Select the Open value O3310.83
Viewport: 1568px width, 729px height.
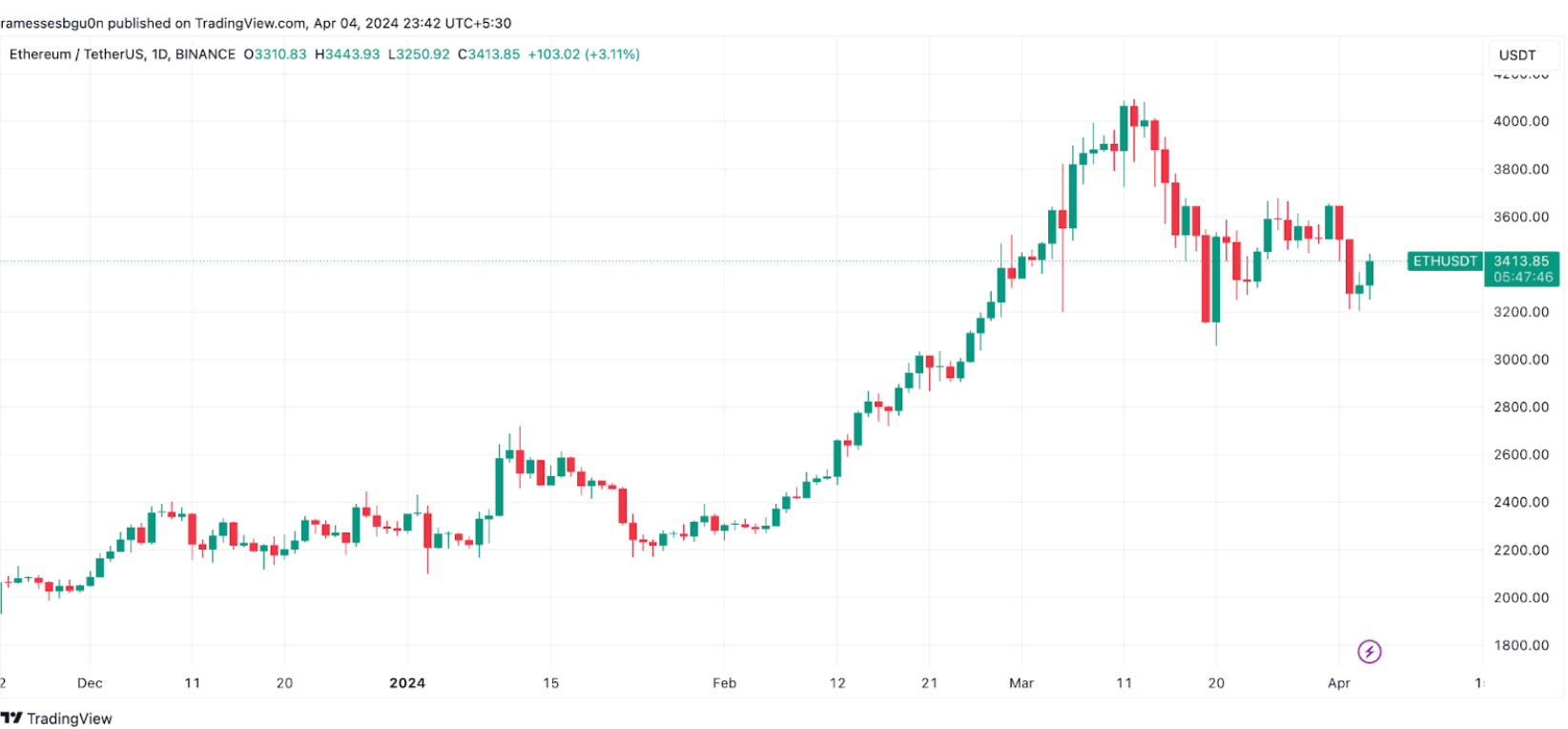pyautogui.click(x=275, y=54)
